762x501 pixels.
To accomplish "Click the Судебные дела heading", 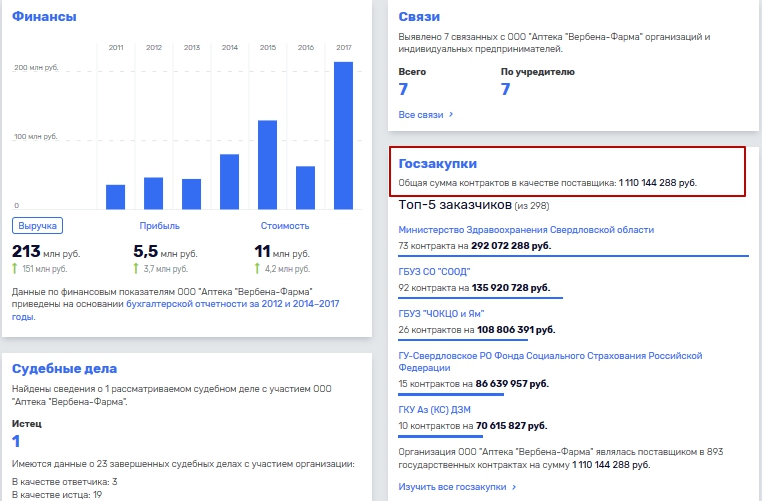I will tap(64, 368).
